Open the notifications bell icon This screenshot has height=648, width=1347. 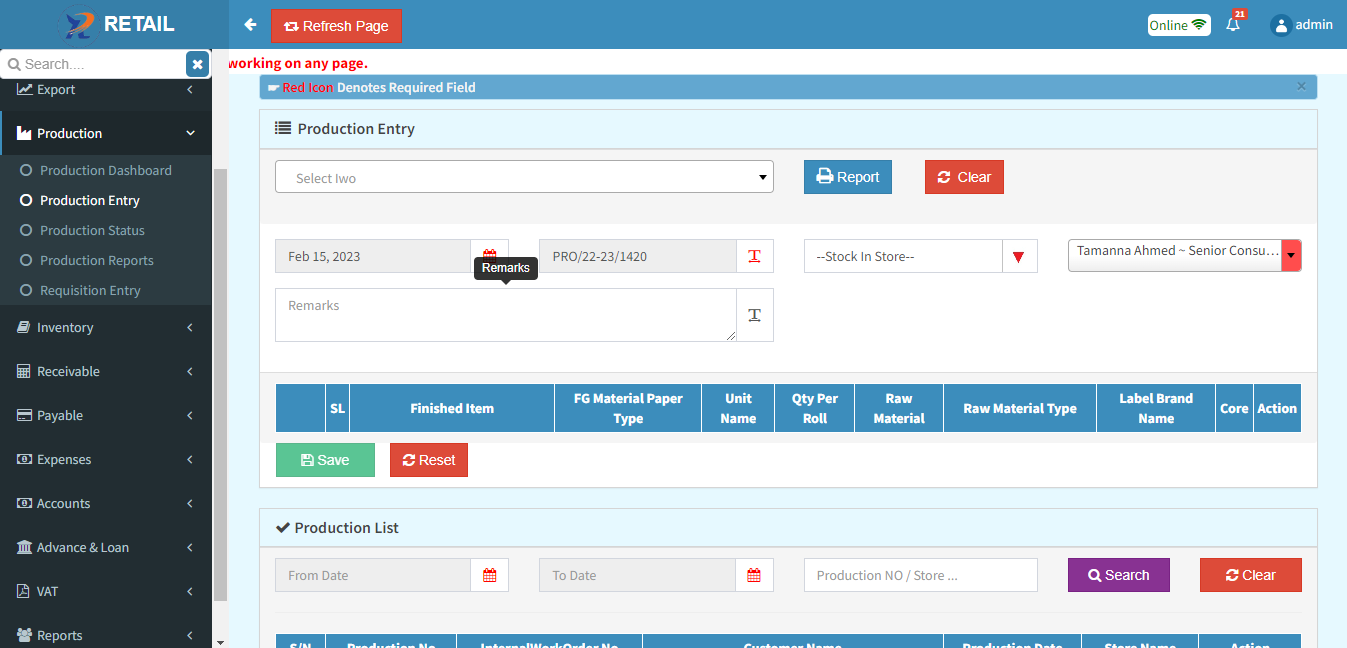(x=1233, y=25)
